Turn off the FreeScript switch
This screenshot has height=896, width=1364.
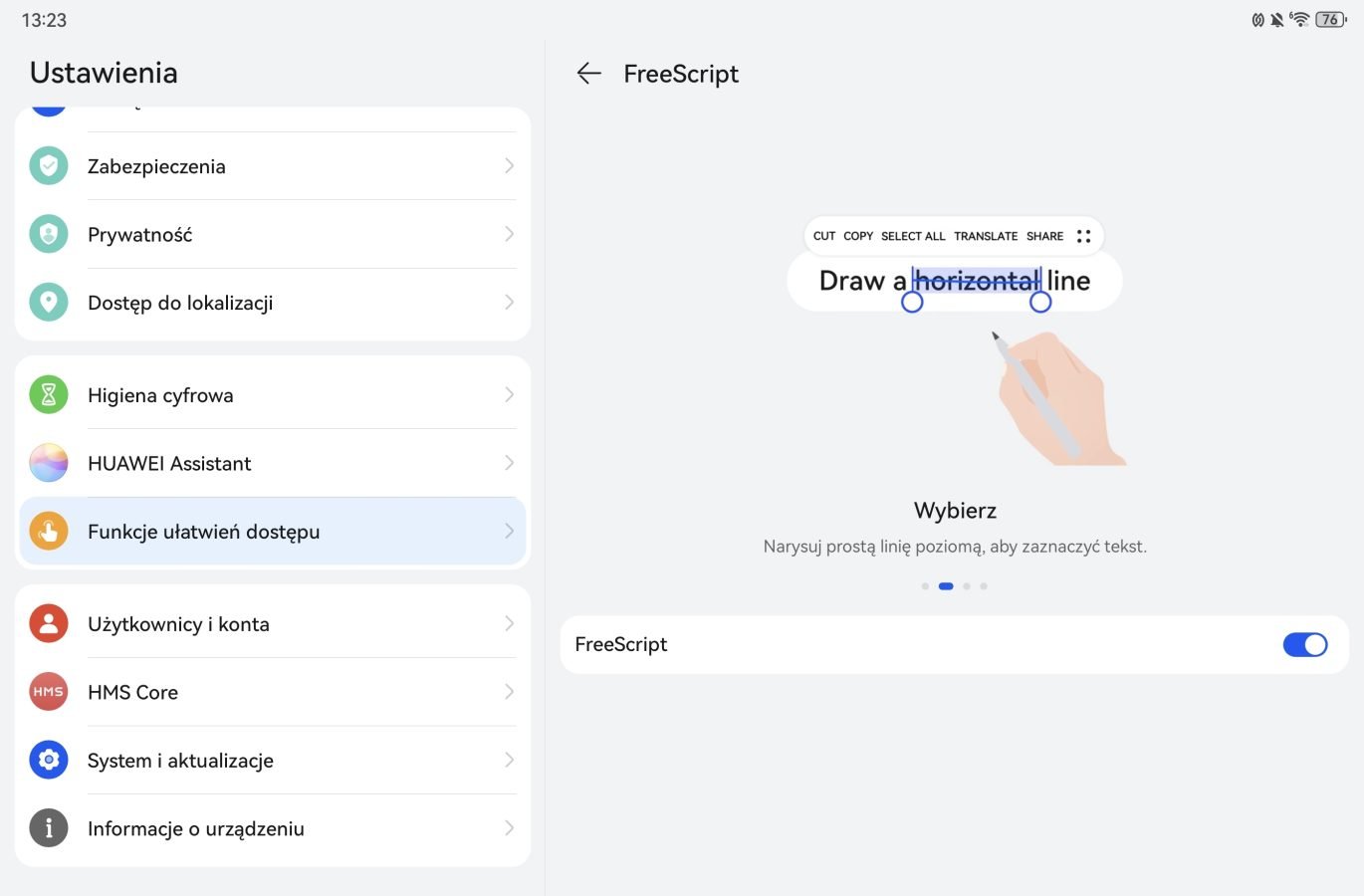(1305, 645)
